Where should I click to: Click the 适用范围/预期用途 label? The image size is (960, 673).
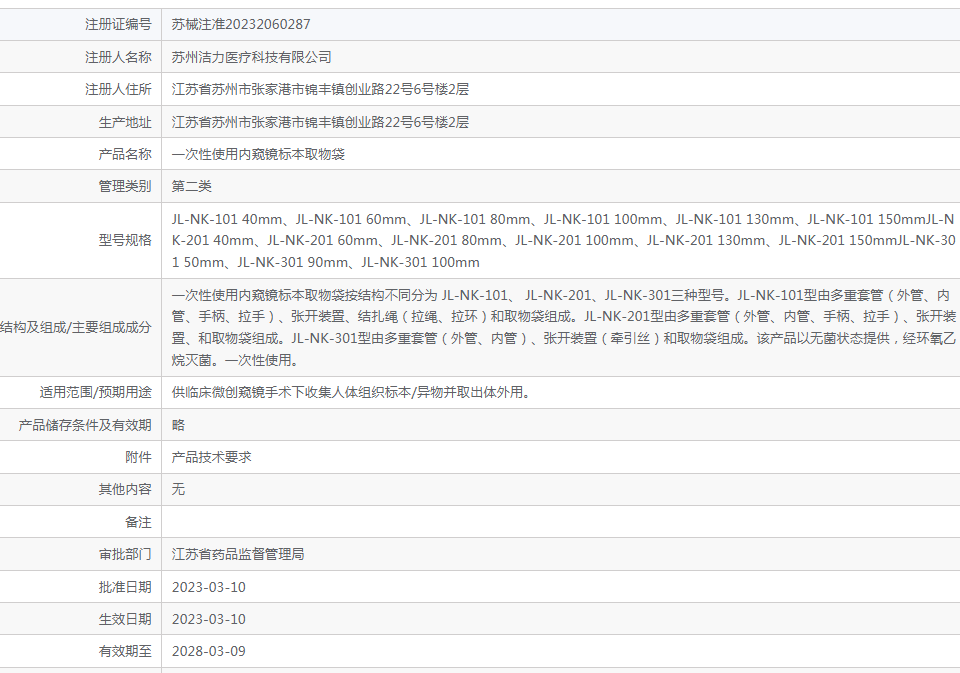pyautogui.click(x=96, y=393)
